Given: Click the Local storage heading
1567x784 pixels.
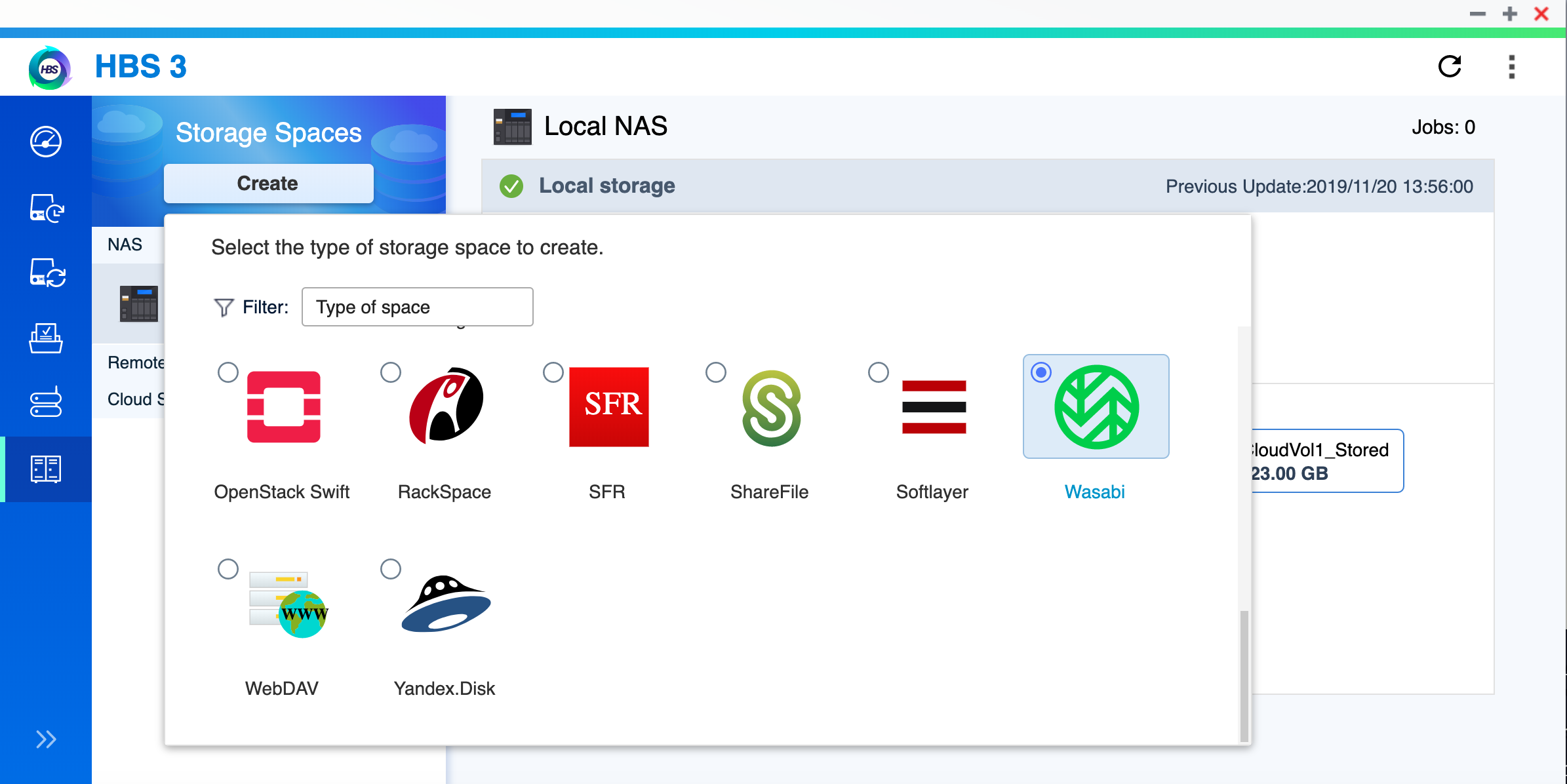Looking at the screenshot, I should (607, 186).
